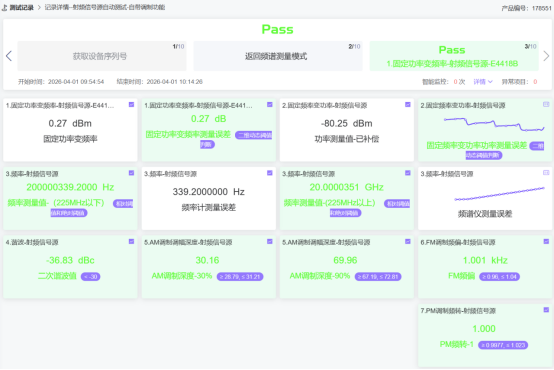The image size is (554, 370).
Task: Click corner icon on 0.27 dB card
Action: click(x=270, y=105)
